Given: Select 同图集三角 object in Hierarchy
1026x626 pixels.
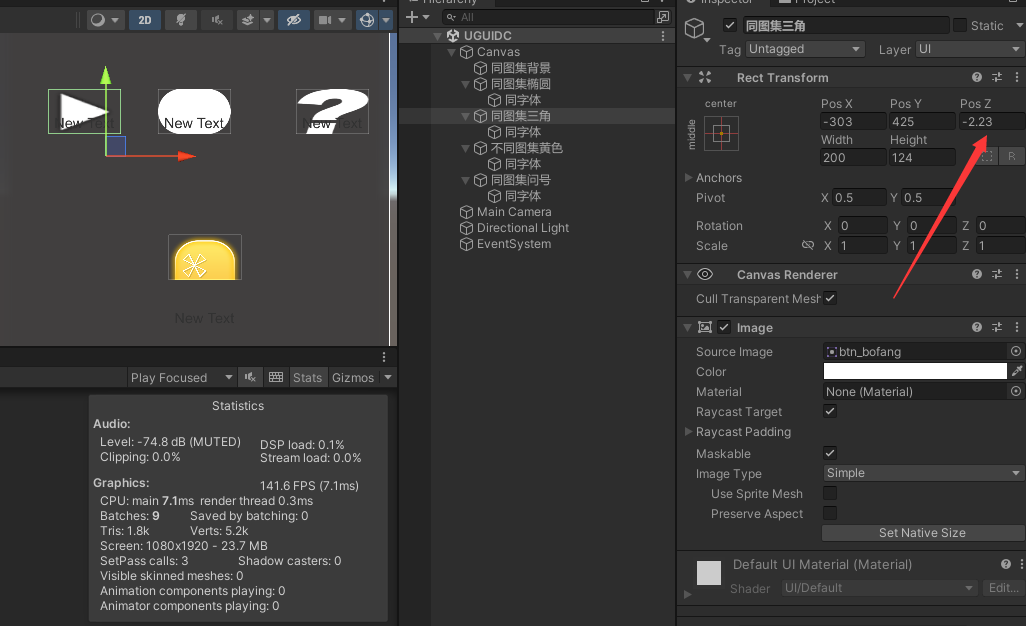Looking at the screenshot, I should (520, 116).
